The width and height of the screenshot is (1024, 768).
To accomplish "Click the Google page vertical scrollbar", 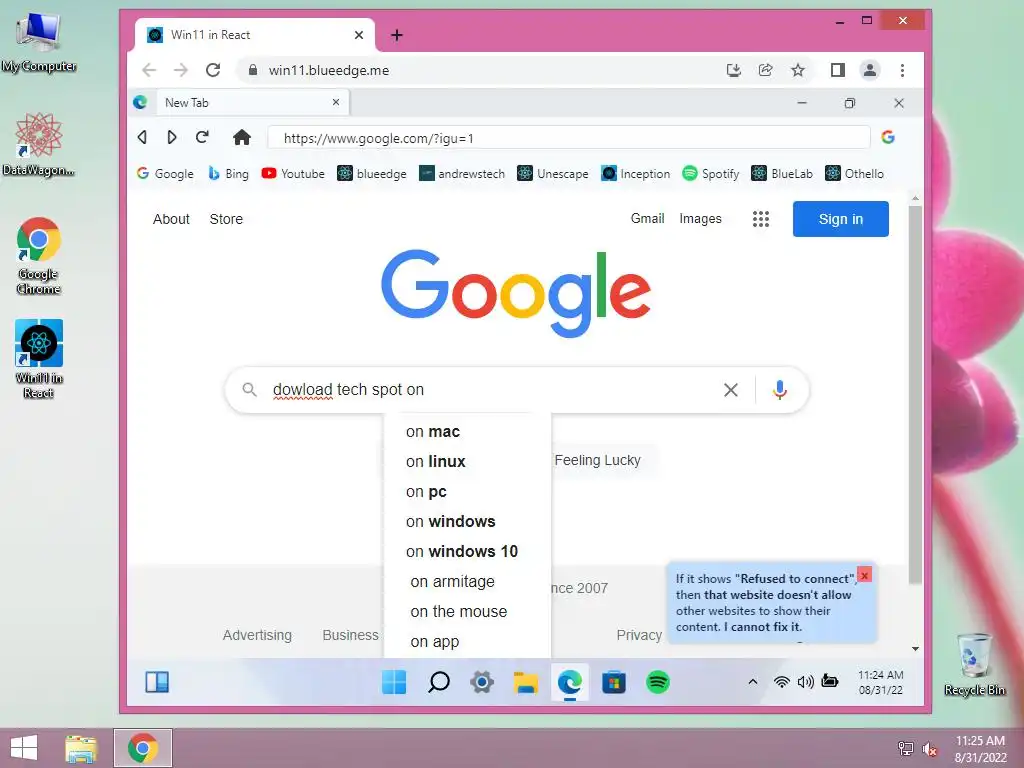I will [x=915, y=395].
